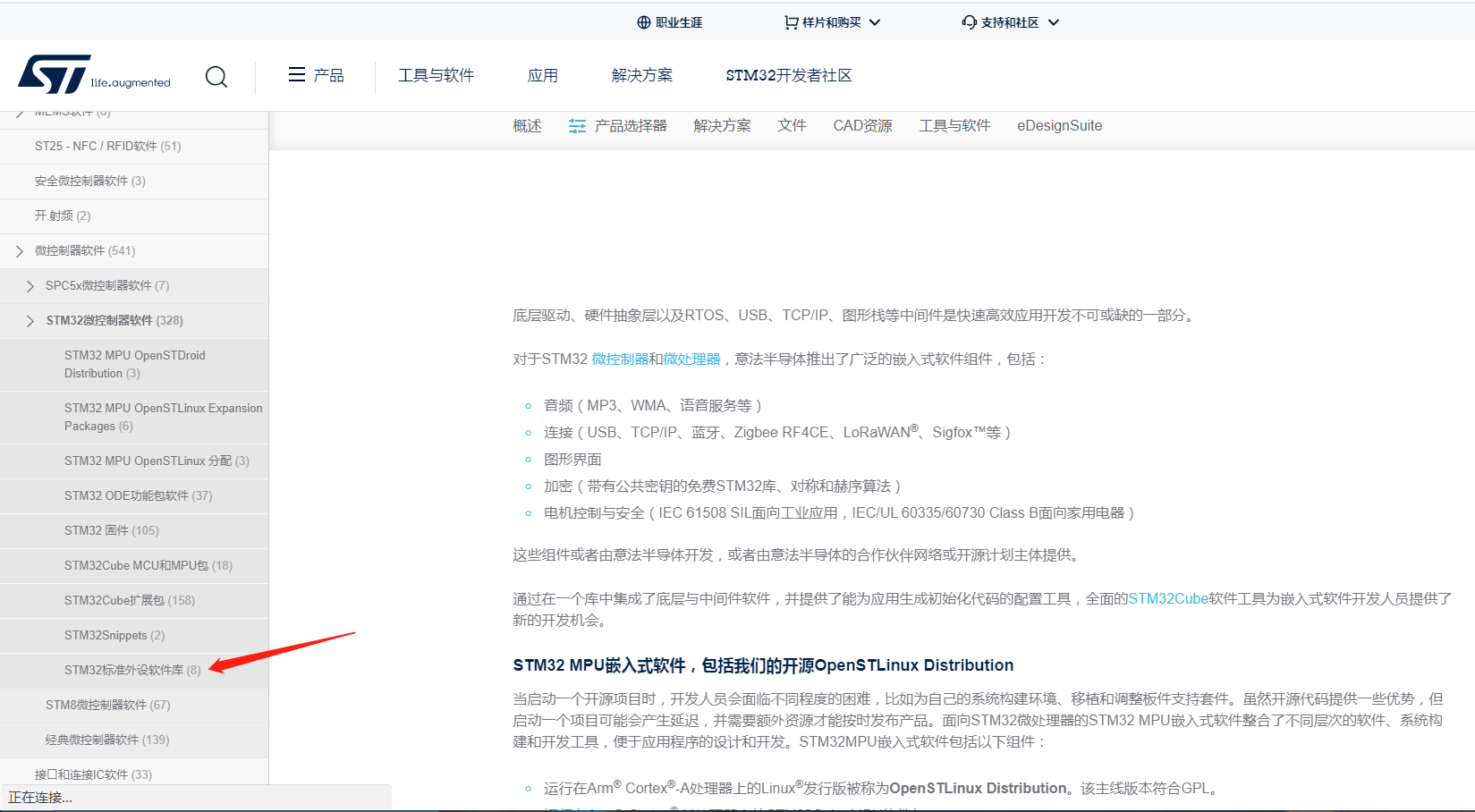Switch to the eDesignSuite tab

pyautogui.click(x=1060, y=126)
